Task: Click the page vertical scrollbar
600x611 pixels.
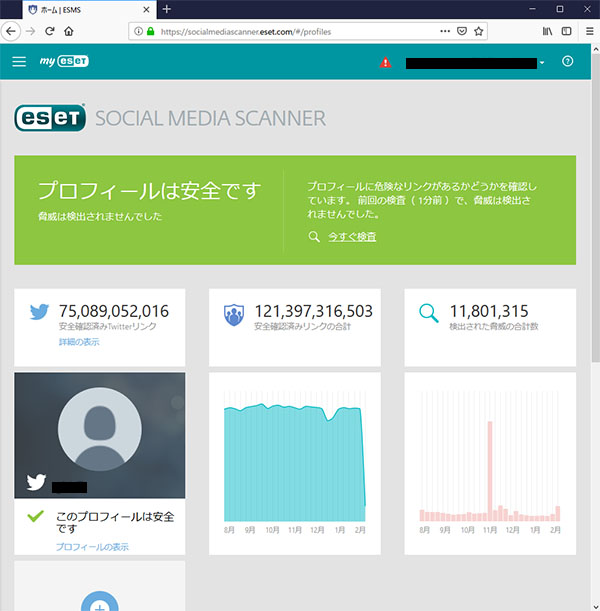Action: (595, 208)
